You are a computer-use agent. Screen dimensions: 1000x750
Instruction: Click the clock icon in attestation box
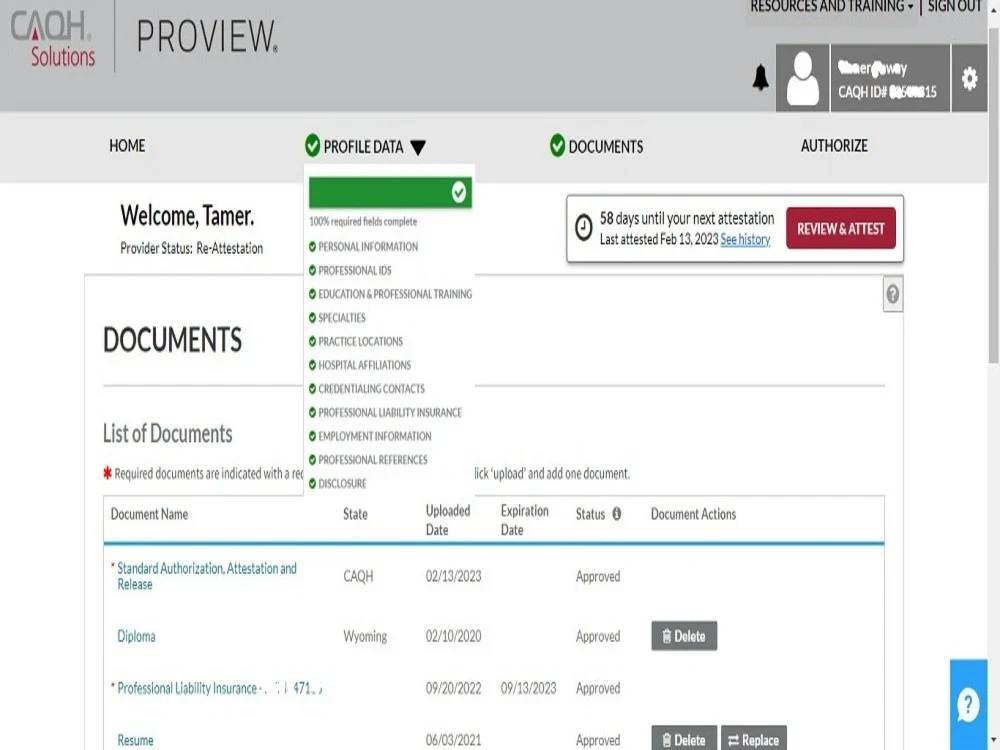pos(584,228)
